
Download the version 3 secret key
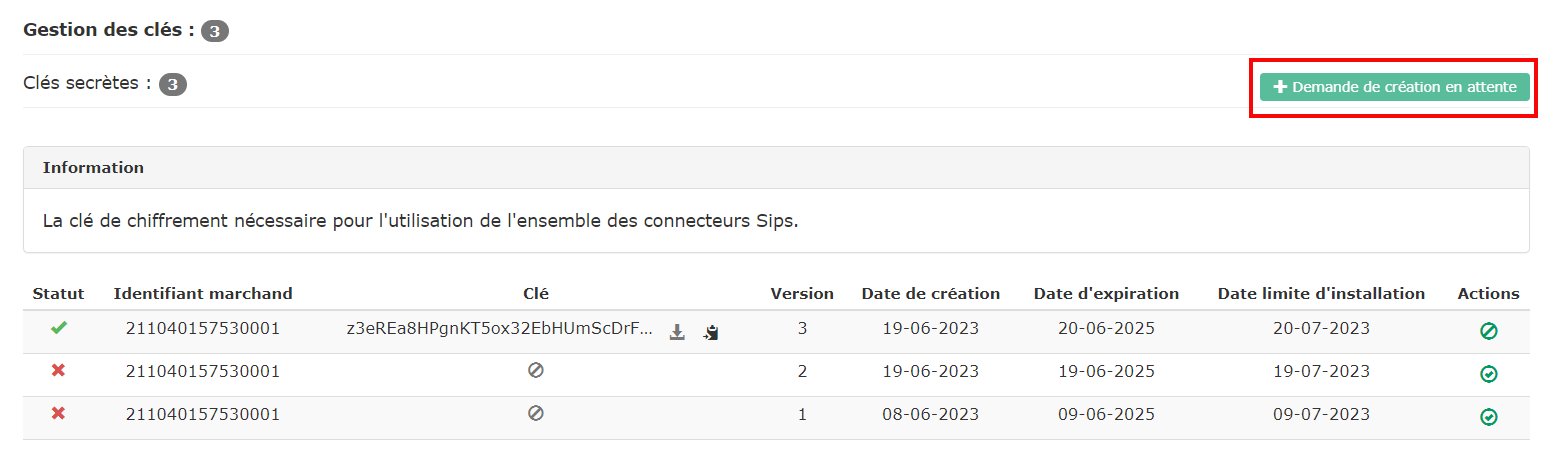click(x=677, y=332)
